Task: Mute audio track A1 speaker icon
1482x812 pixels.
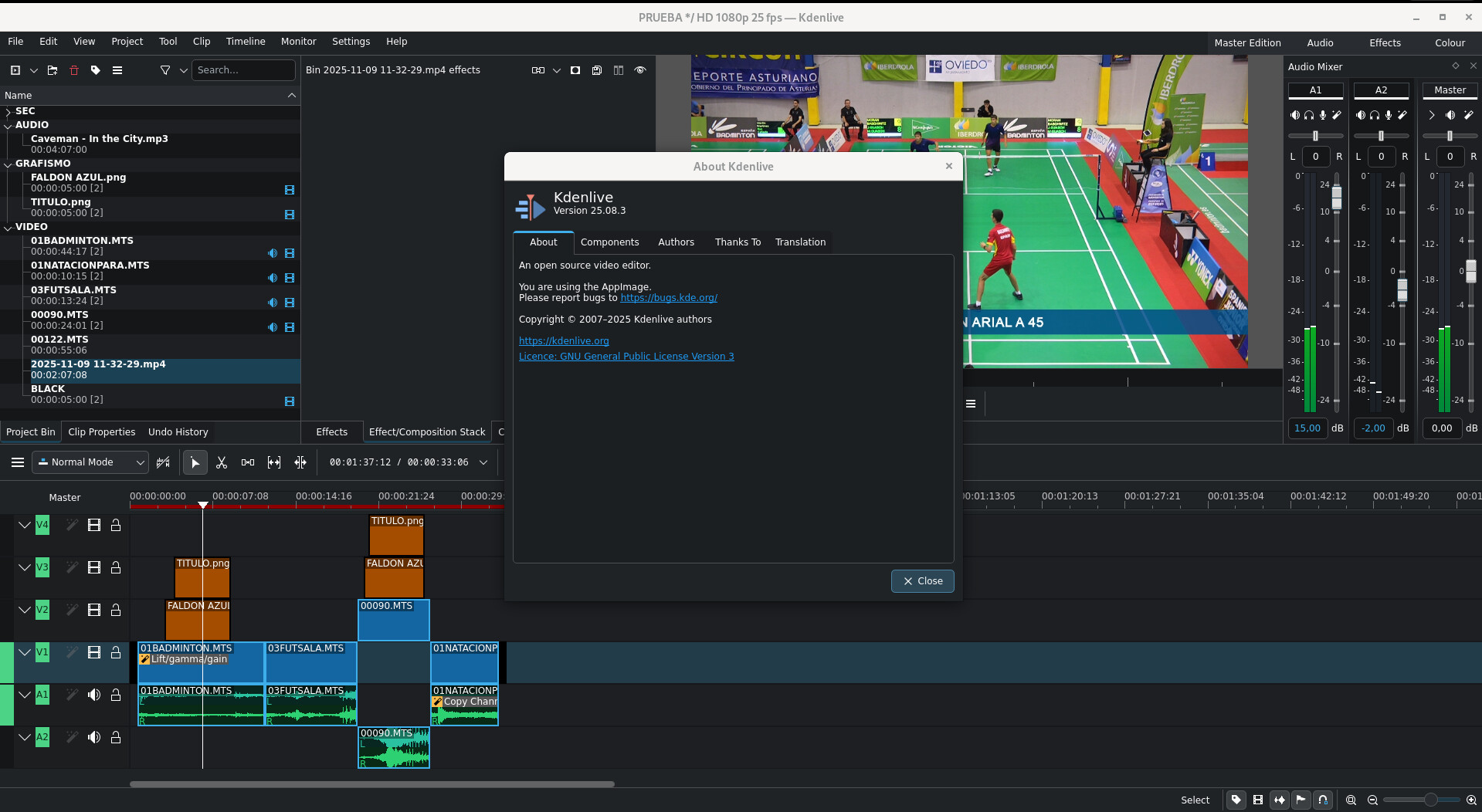Action: [94, 695]
